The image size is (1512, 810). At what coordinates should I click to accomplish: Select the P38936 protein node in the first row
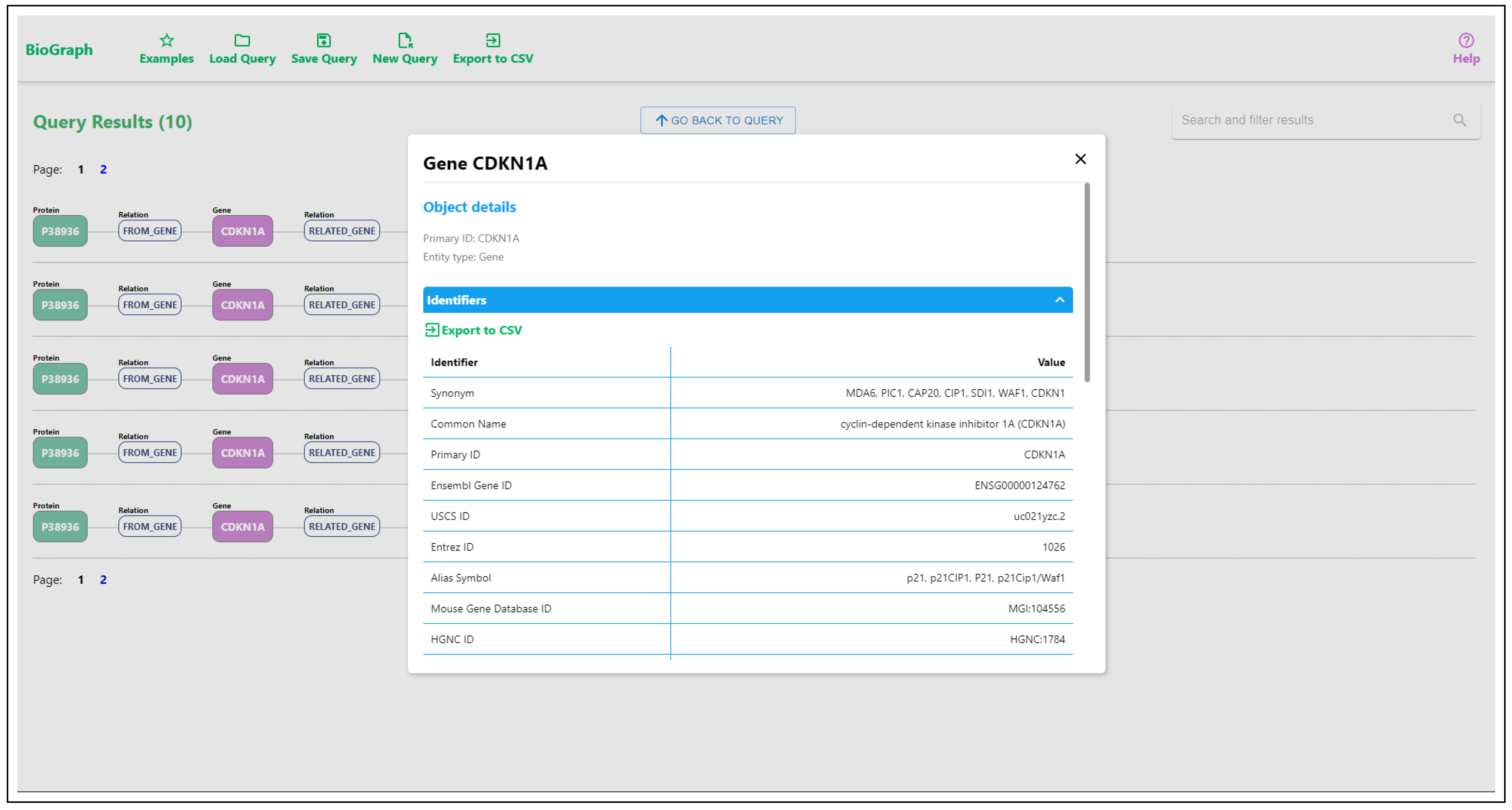click(60, 231)
